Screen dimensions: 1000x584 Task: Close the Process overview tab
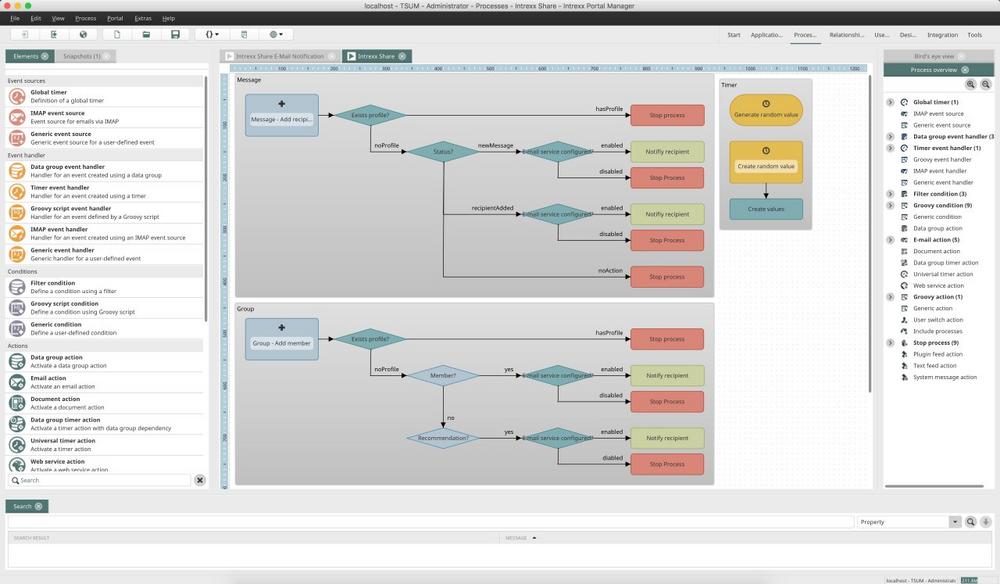[x=965, y=69]
